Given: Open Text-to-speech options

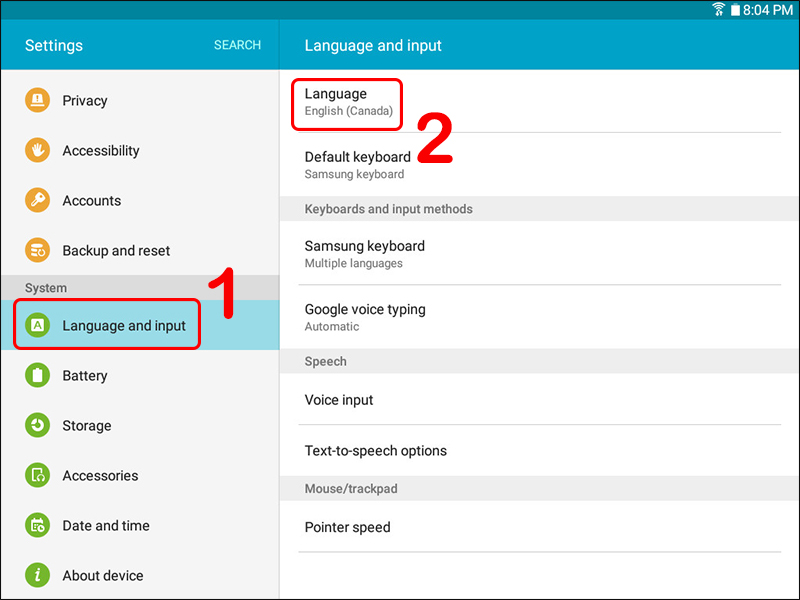Looking at the screenshot, I should coord(540,451).
